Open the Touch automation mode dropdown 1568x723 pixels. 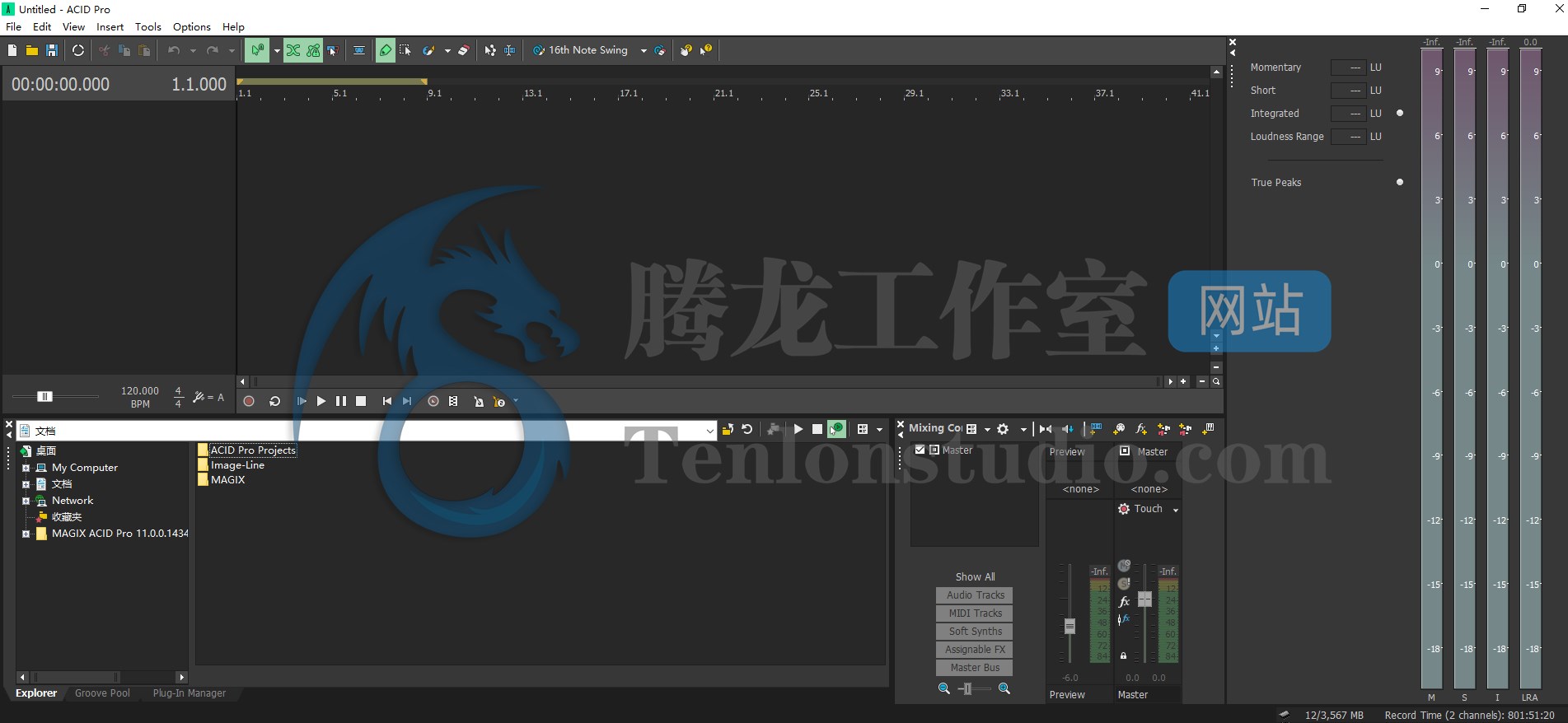tap(1176, 510)
